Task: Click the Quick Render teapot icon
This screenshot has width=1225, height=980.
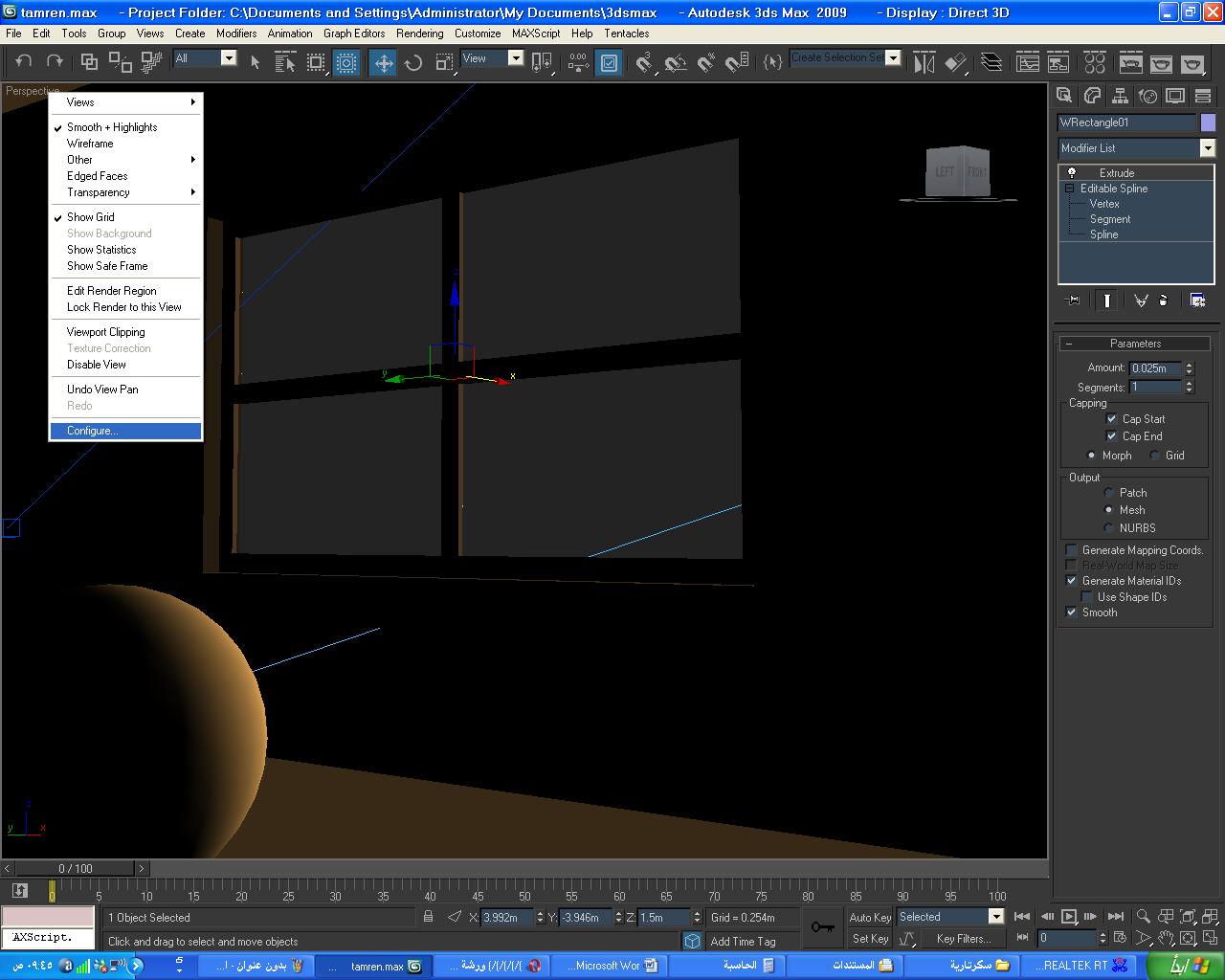Action: 1192,62
